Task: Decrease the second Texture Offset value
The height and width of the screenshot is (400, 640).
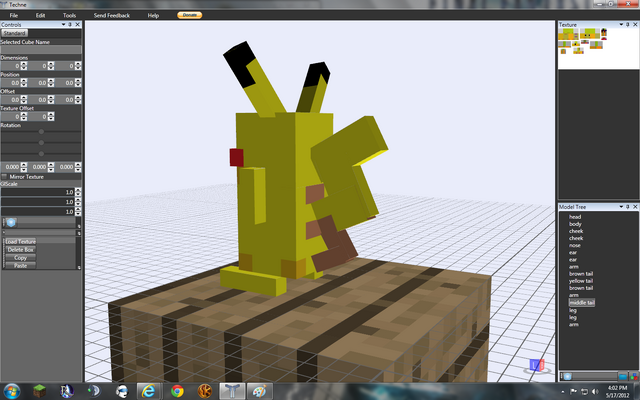Action: [x=51, y=119]
